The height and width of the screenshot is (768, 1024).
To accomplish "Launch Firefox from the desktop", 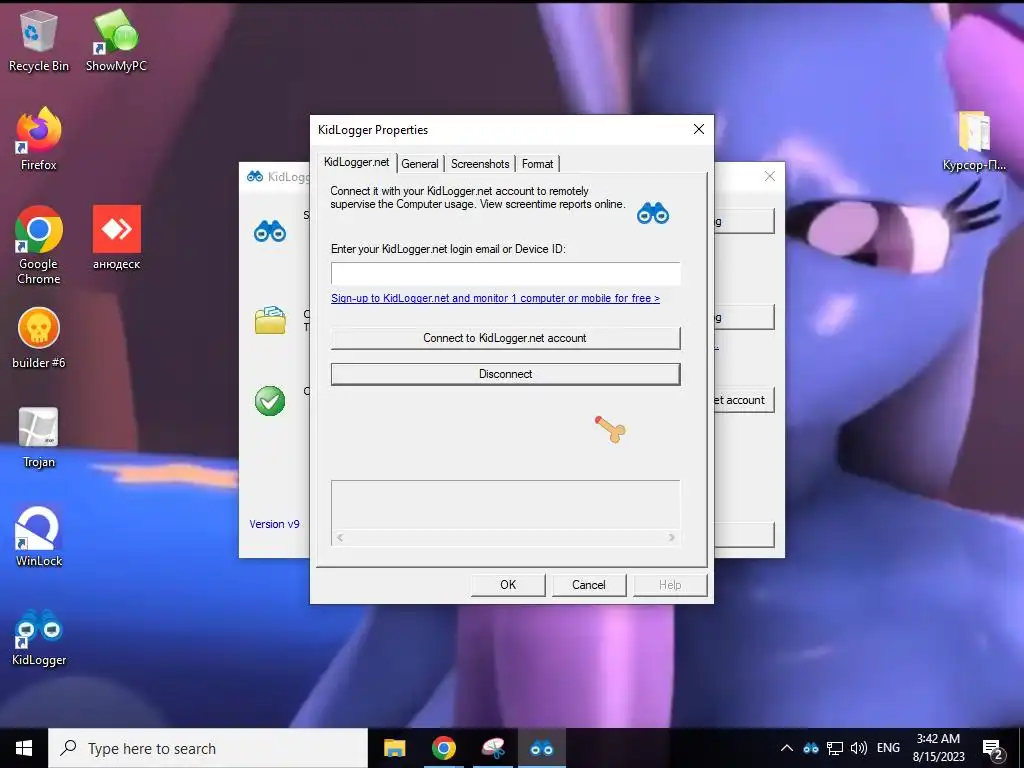I will (39, 139).
